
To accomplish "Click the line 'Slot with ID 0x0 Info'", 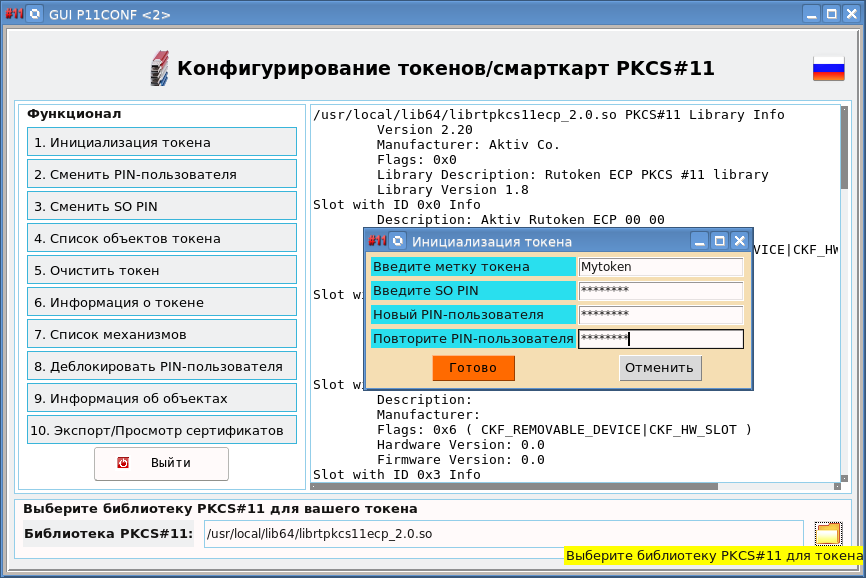I will 397,205.
